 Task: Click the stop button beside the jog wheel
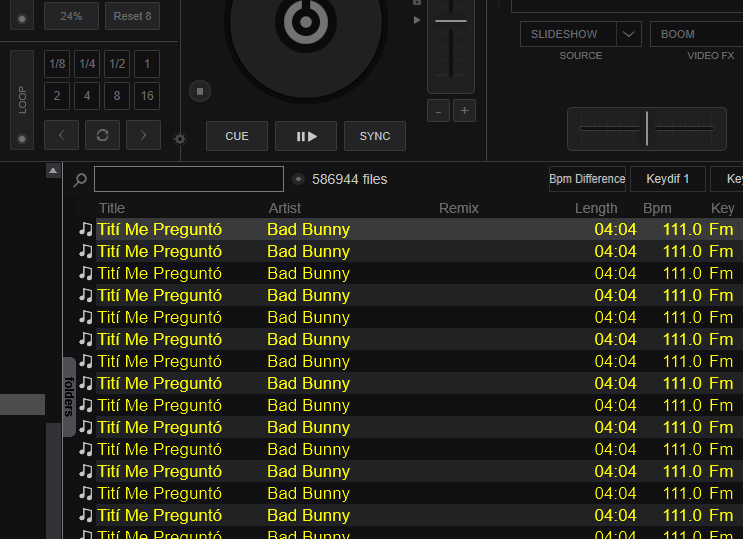200,91
